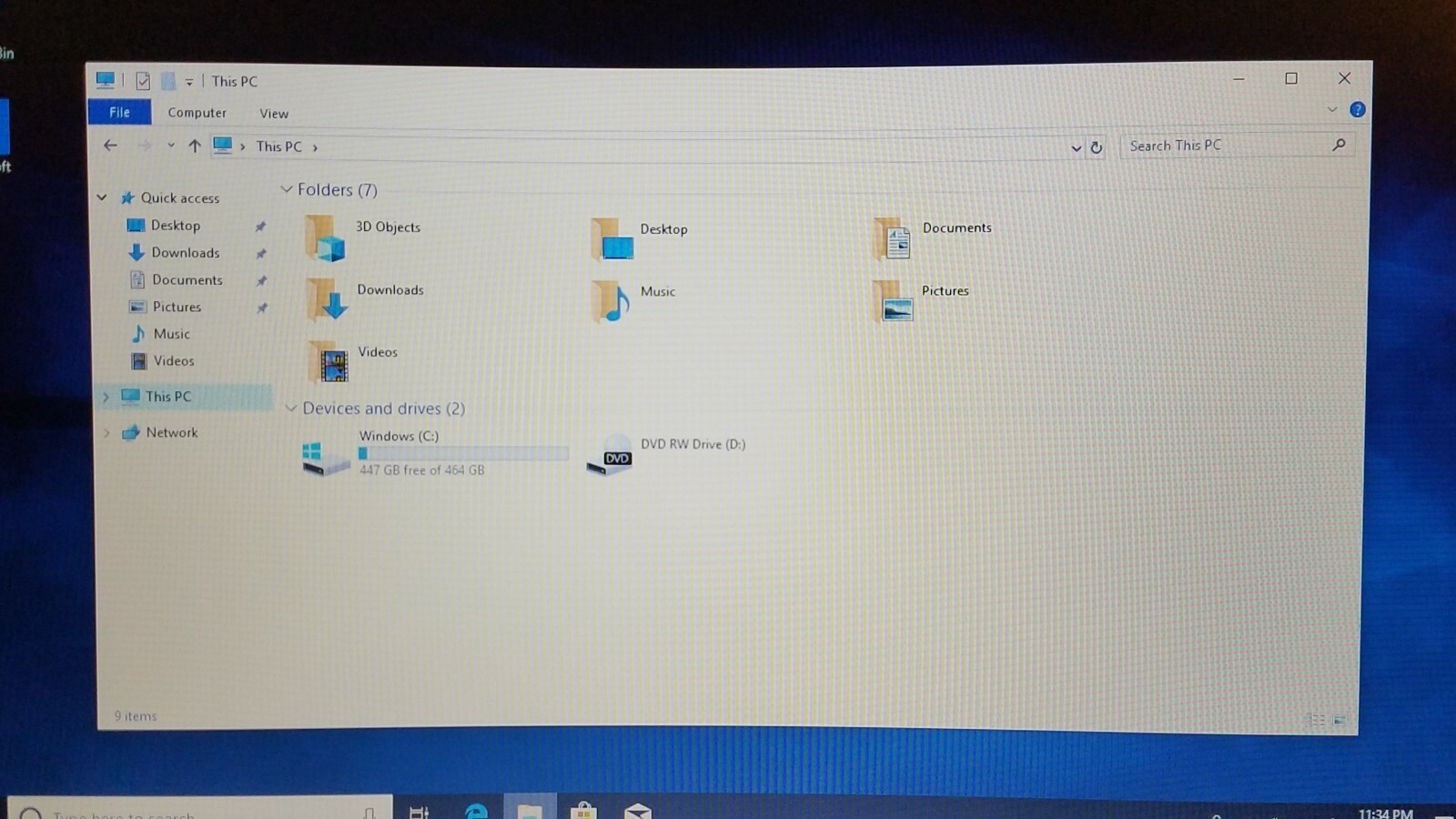Go up one level with Up arrow
The width and height of the screenshot is (1456, 819).
coord(194,146)
